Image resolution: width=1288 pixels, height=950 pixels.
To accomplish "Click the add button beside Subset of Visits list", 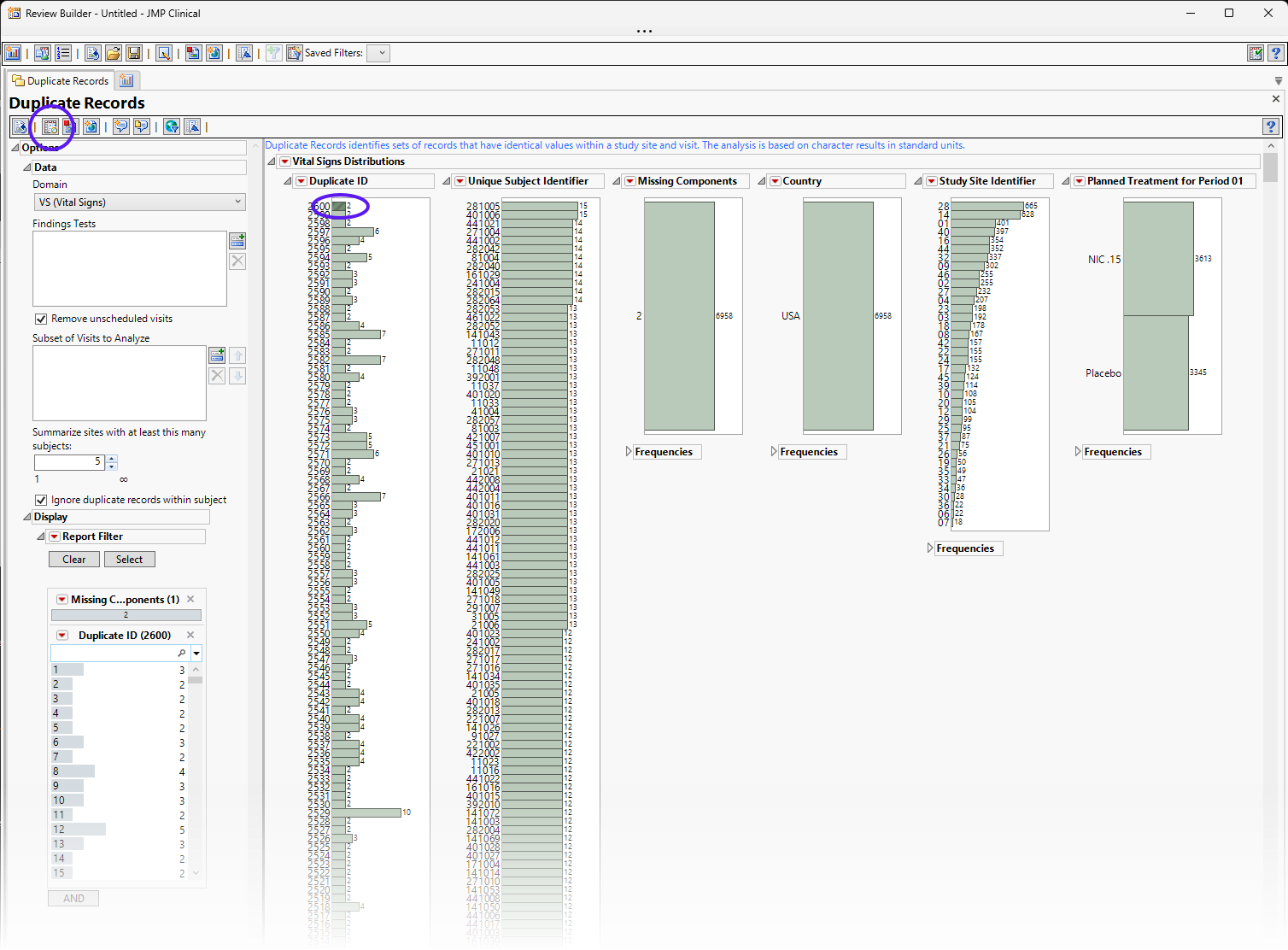I will click(x=217, y=355).
